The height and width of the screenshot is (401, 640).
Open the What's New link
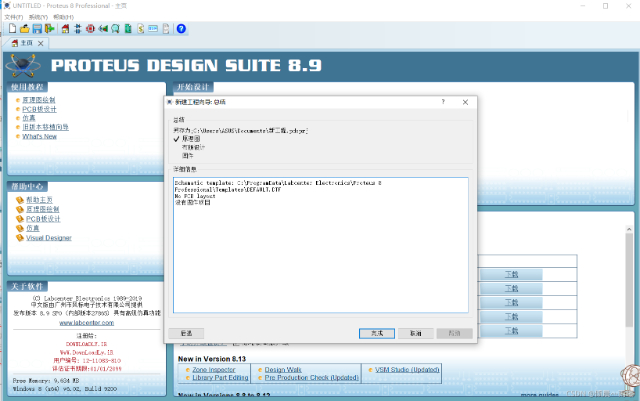40,136
